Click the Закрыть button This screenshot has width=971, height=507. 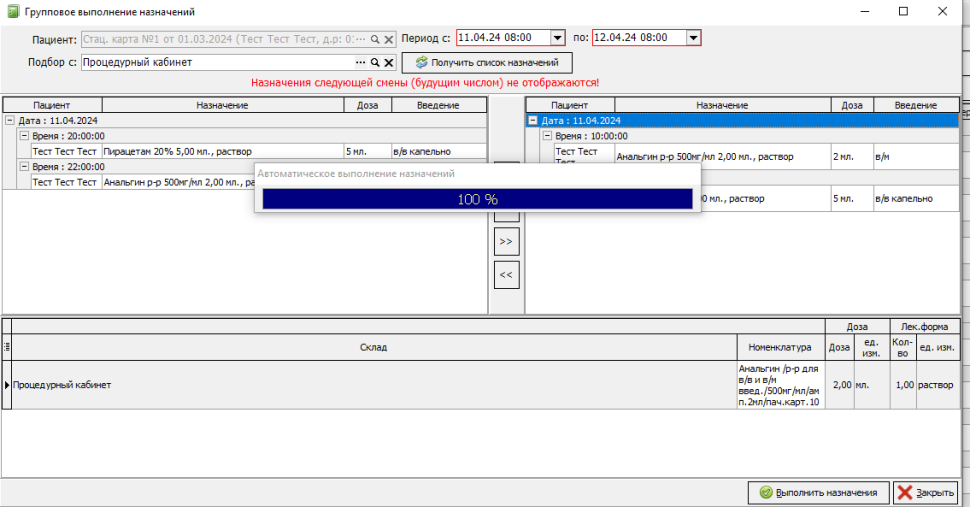(x=926, y=493)
